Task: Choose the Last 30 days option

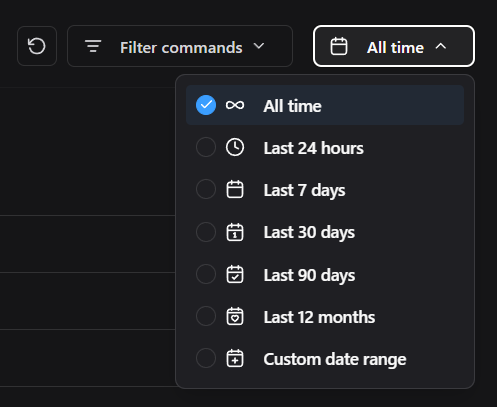Action: 325,232
